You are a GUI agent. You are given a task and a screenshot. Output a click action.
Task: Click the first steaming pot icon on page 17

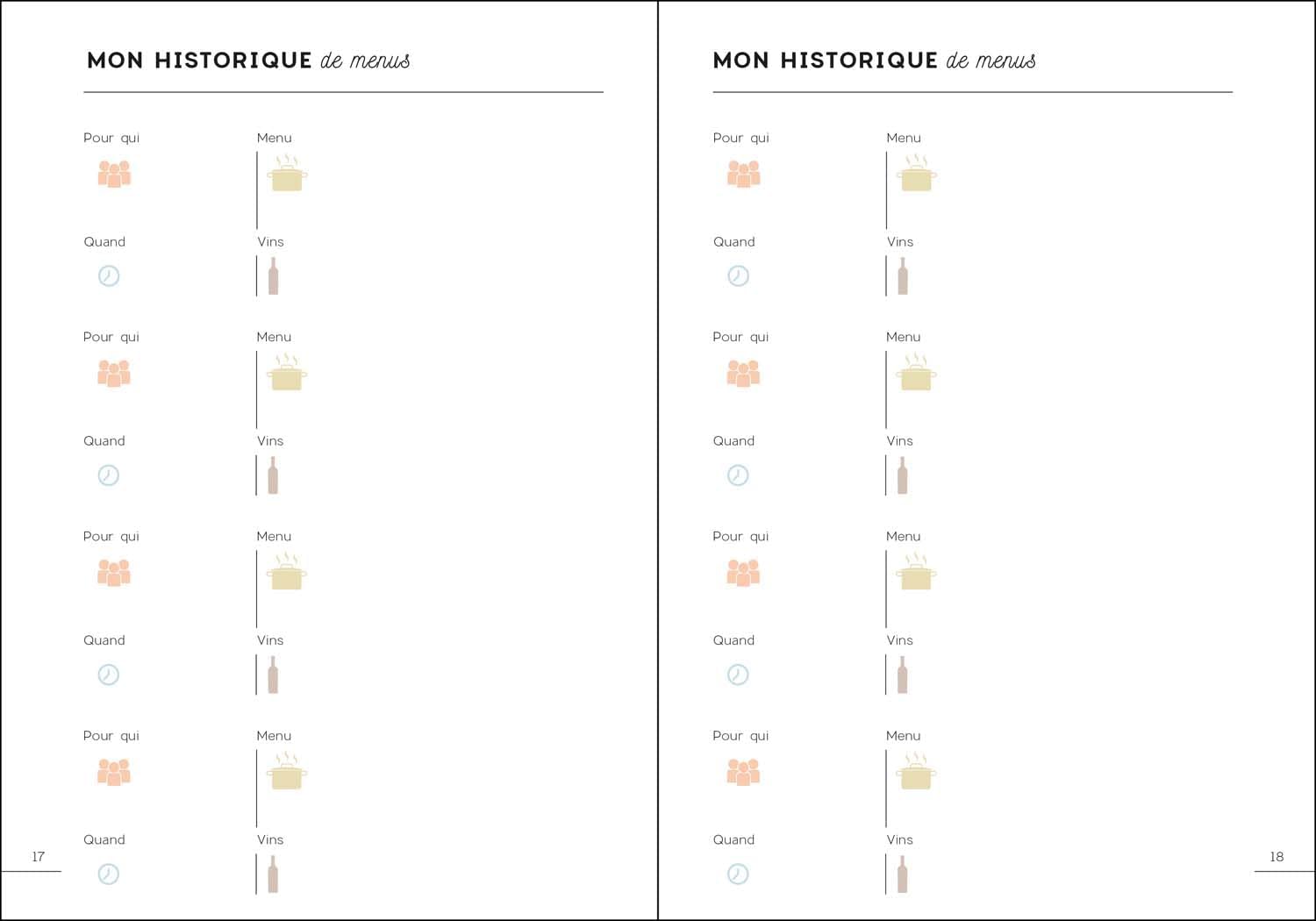288,174
